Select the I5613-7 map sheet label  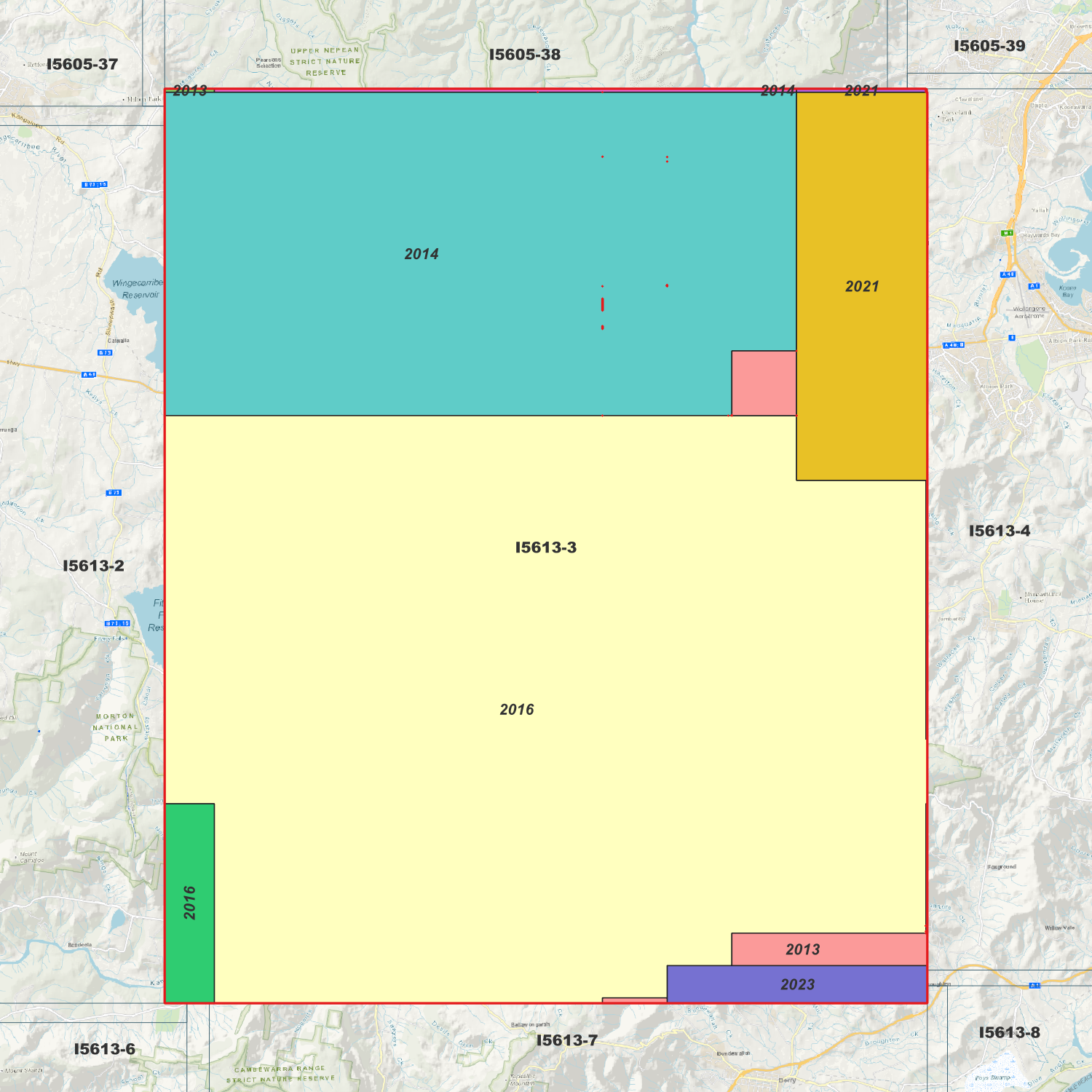[x=566, y=1040]
